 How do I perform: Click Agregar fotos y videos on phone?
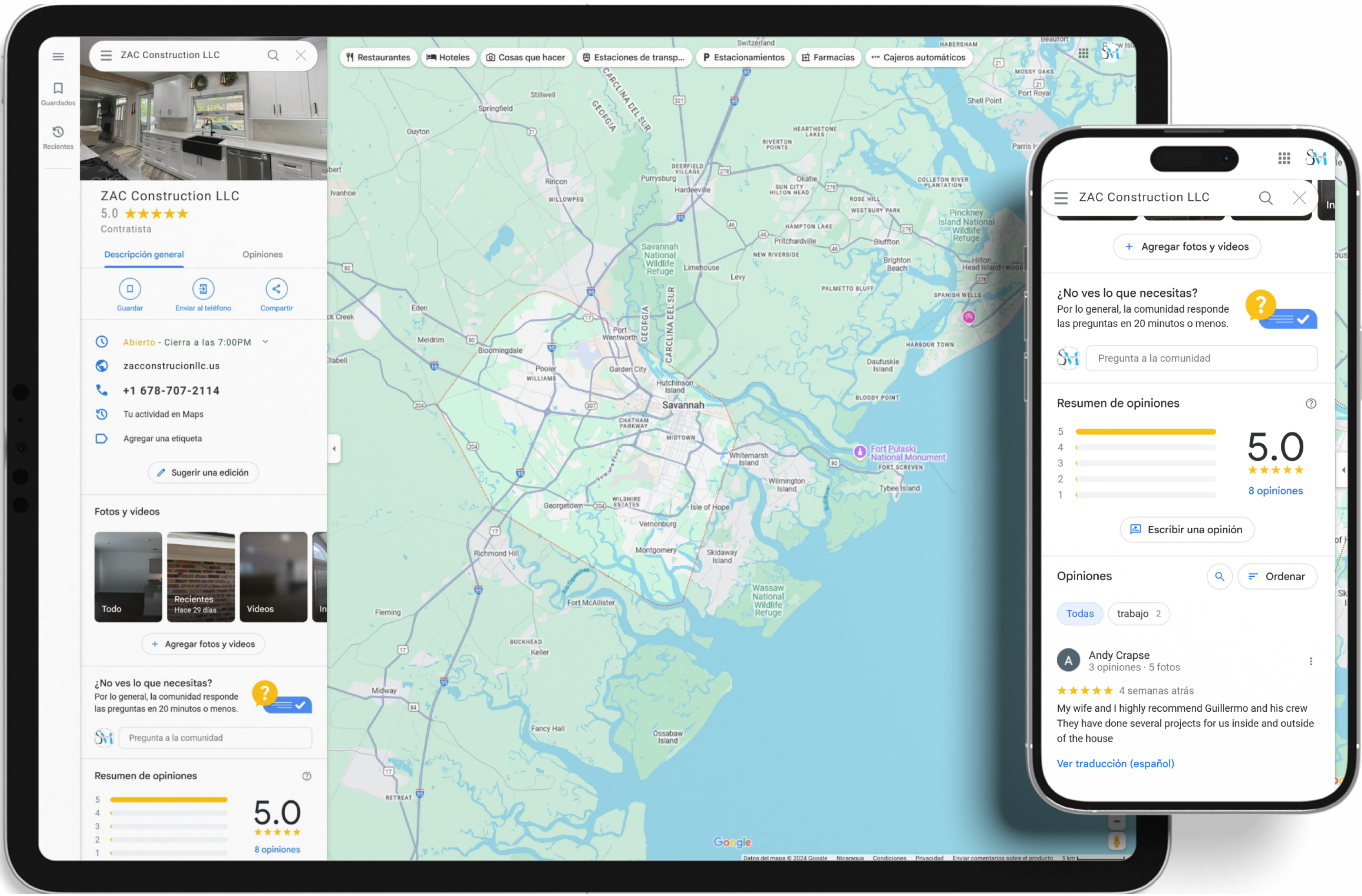pos(1187,247)
